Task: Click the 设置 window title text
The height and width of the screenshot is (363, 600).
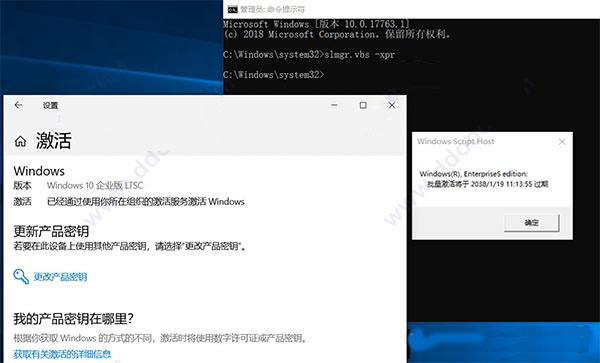Action: coord(51,106)
